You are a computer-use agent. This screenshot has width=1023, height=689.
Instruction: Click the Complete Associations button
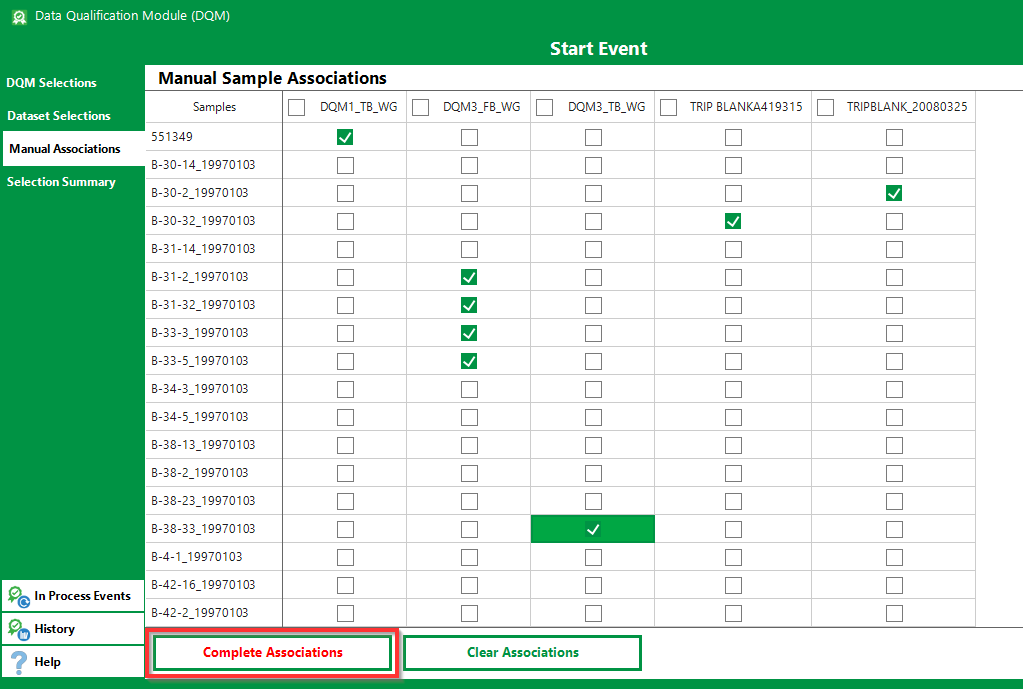[271, 652]
